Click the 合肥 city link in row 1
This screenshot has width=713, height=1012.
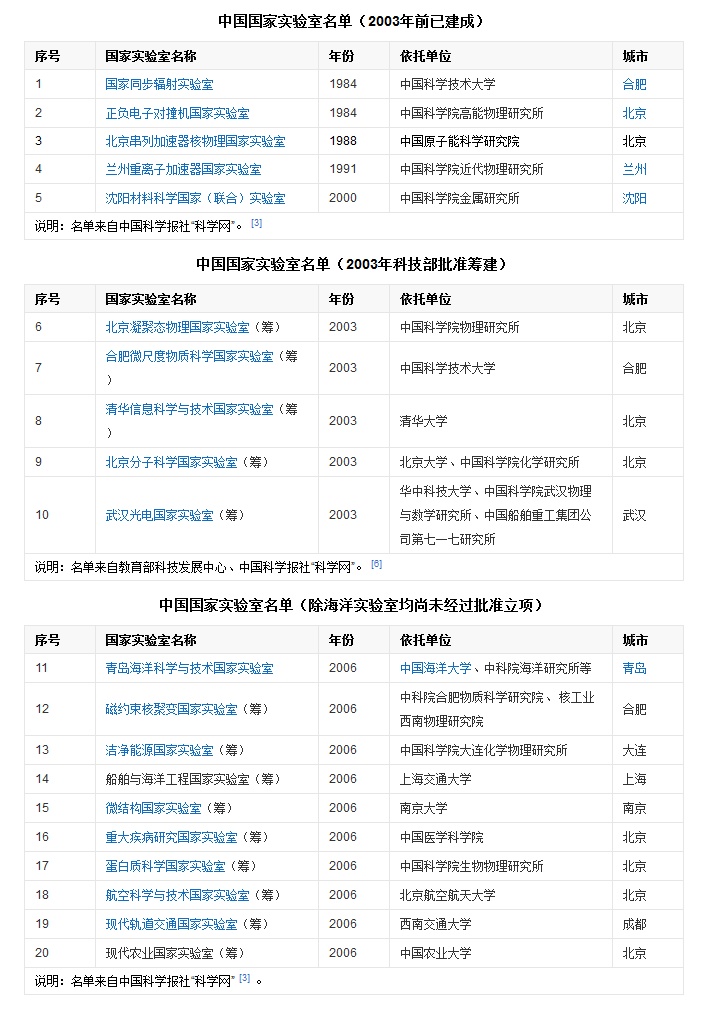pos(634,85)
